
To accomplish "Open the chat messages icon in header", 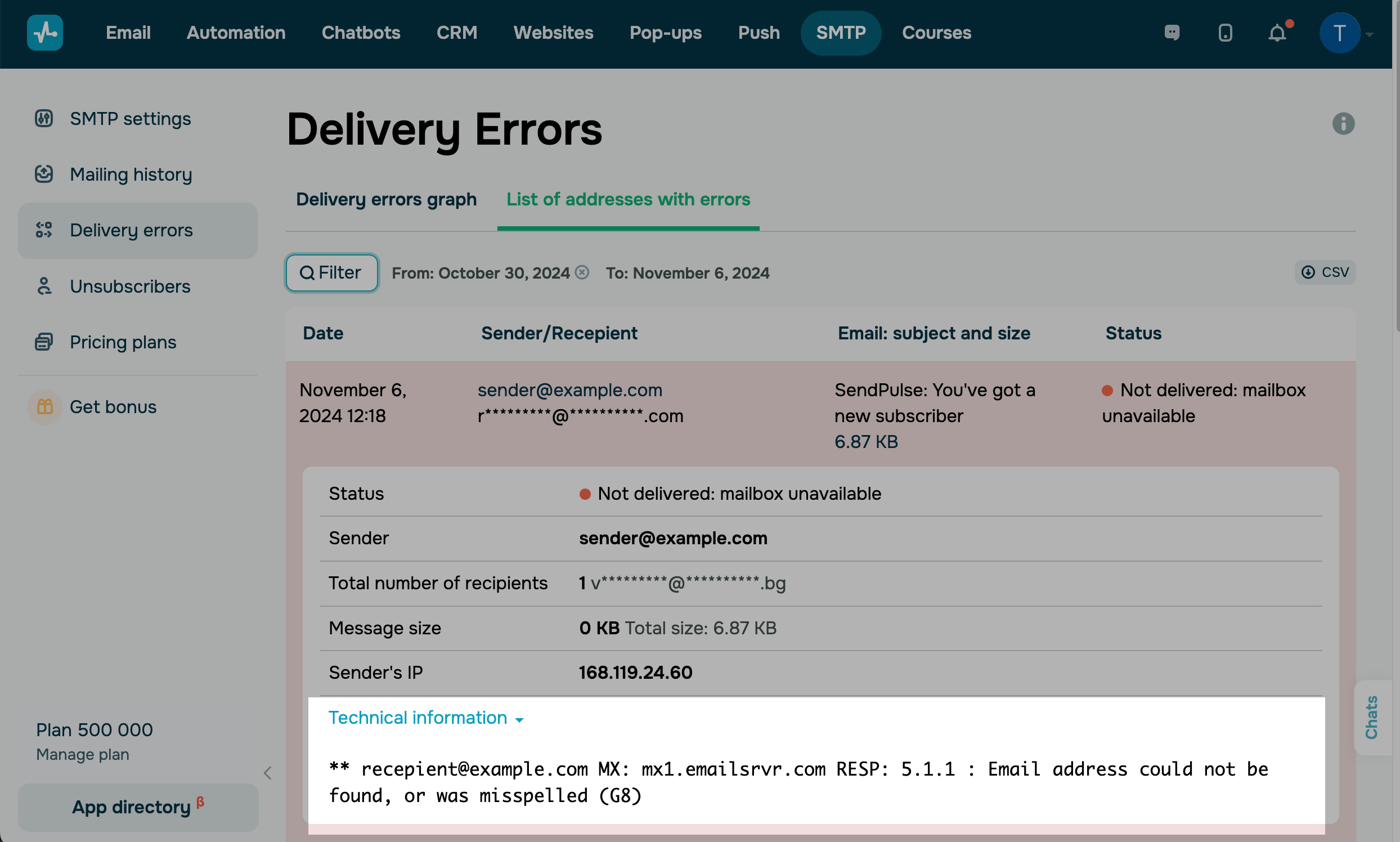I will (x=1172, y=32).
